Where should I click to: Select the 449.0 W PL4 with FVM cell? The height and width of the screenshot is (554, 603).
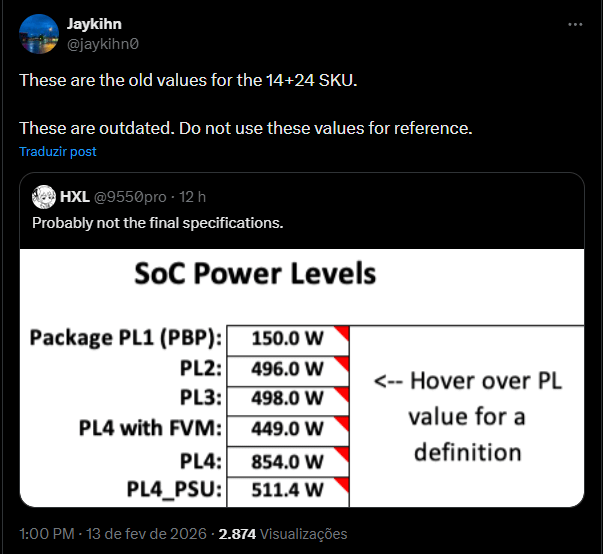[x=288, y=429]
